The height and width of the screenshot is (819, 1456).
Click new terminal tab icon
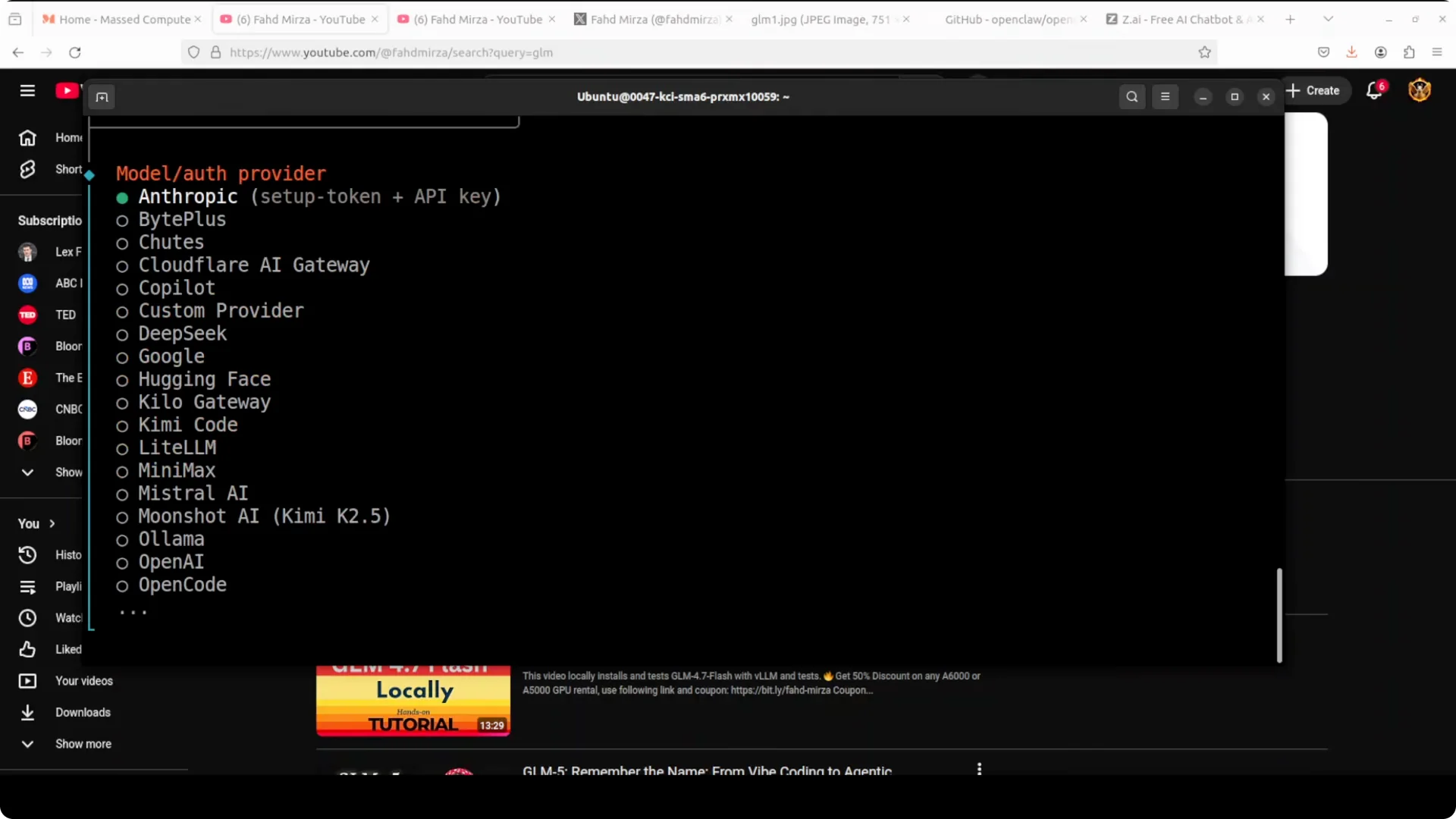click(x=102, y=97)
